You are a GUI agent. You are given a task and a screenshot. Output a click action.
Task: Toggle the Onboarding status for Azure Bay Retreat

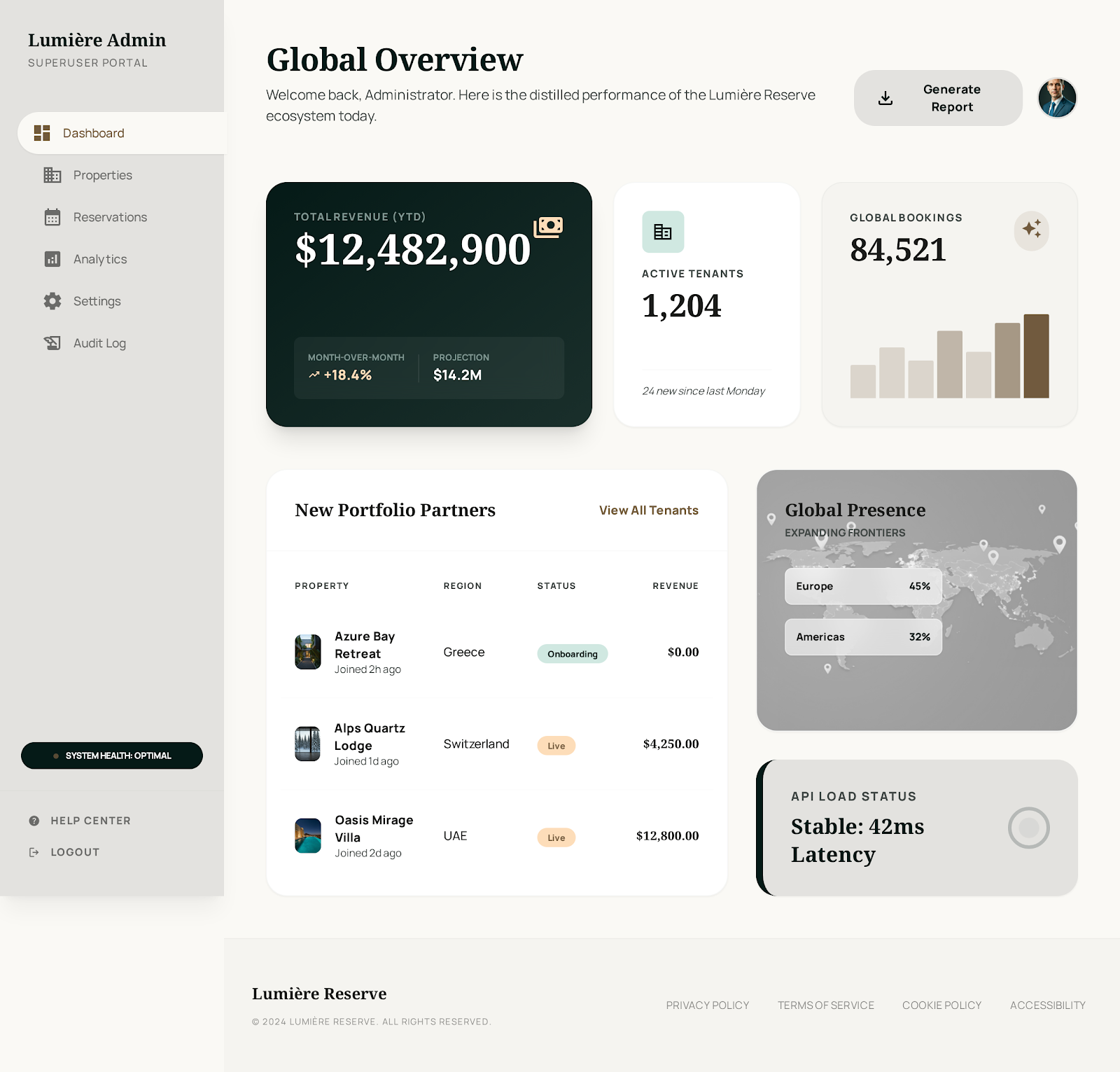tap(572, 653)
